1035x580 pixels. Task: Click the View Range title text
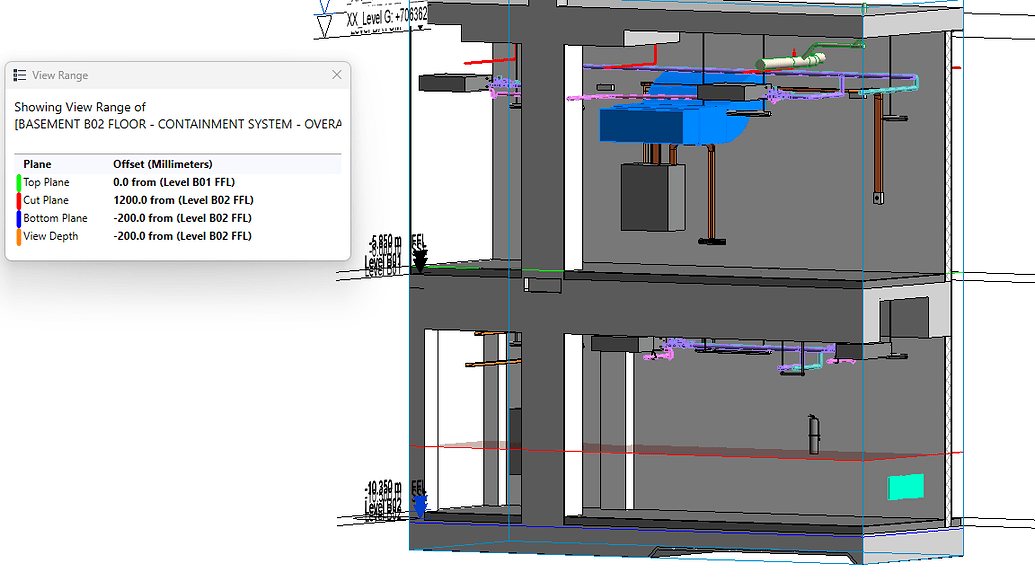(60, 74)
